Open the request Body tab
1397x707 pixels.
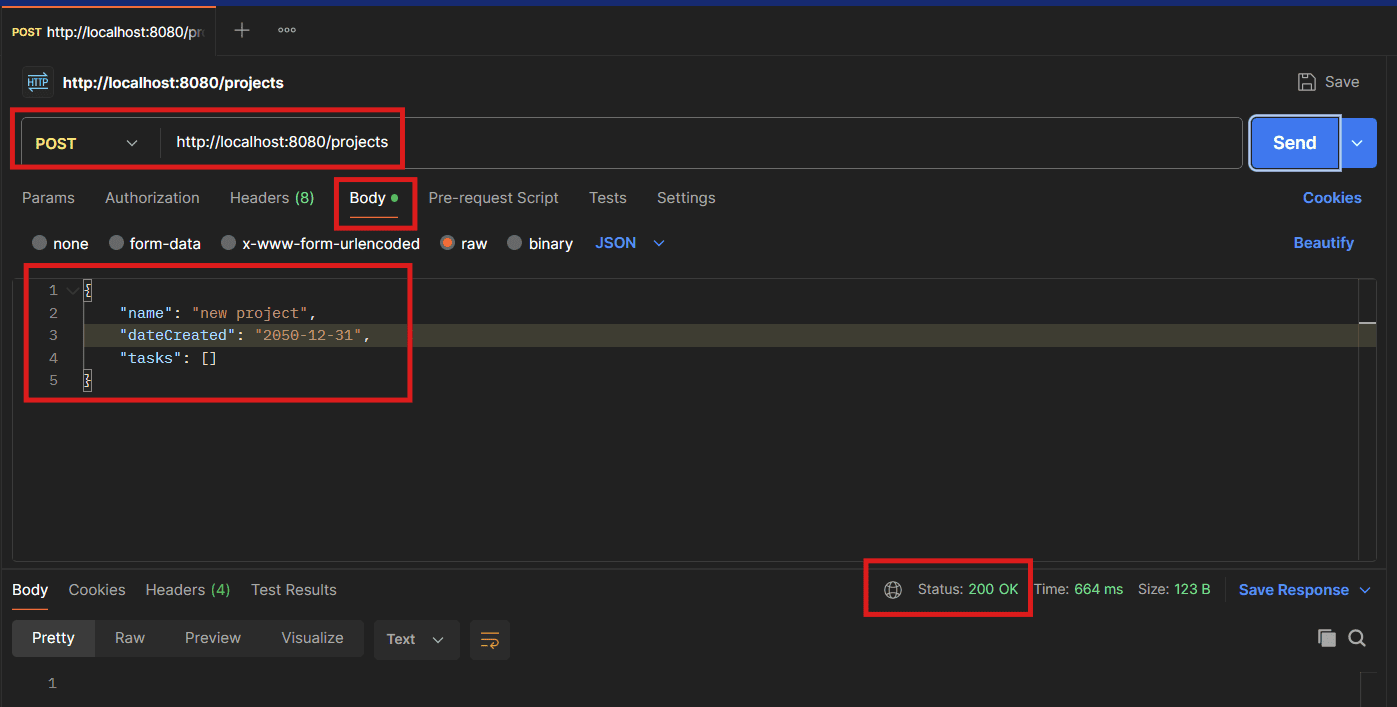tap(374, 198)
